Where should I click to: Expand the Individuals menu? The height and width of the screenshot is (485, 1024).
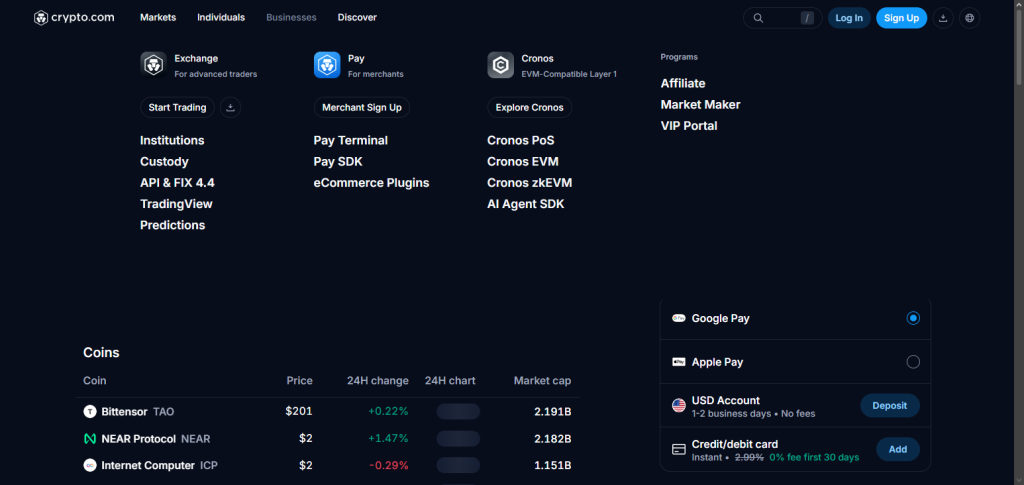(221, 18)
